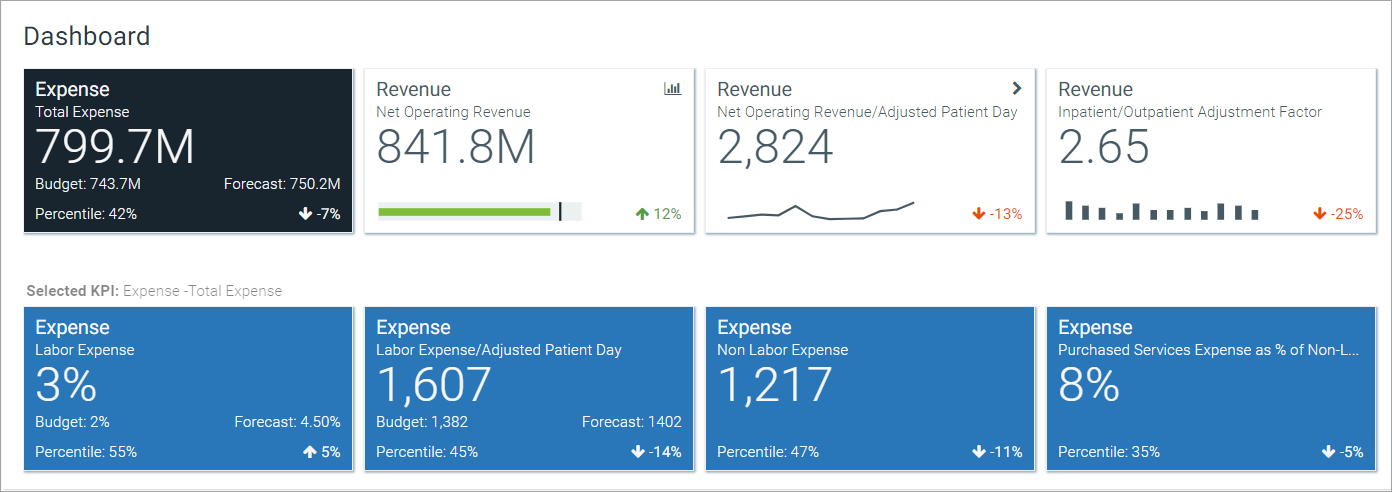Image resolution: width=1392 pixels, height=492 pixels.
Task: Select the Net Operating Revenue 841.8M value
Action: coord(456,148)
